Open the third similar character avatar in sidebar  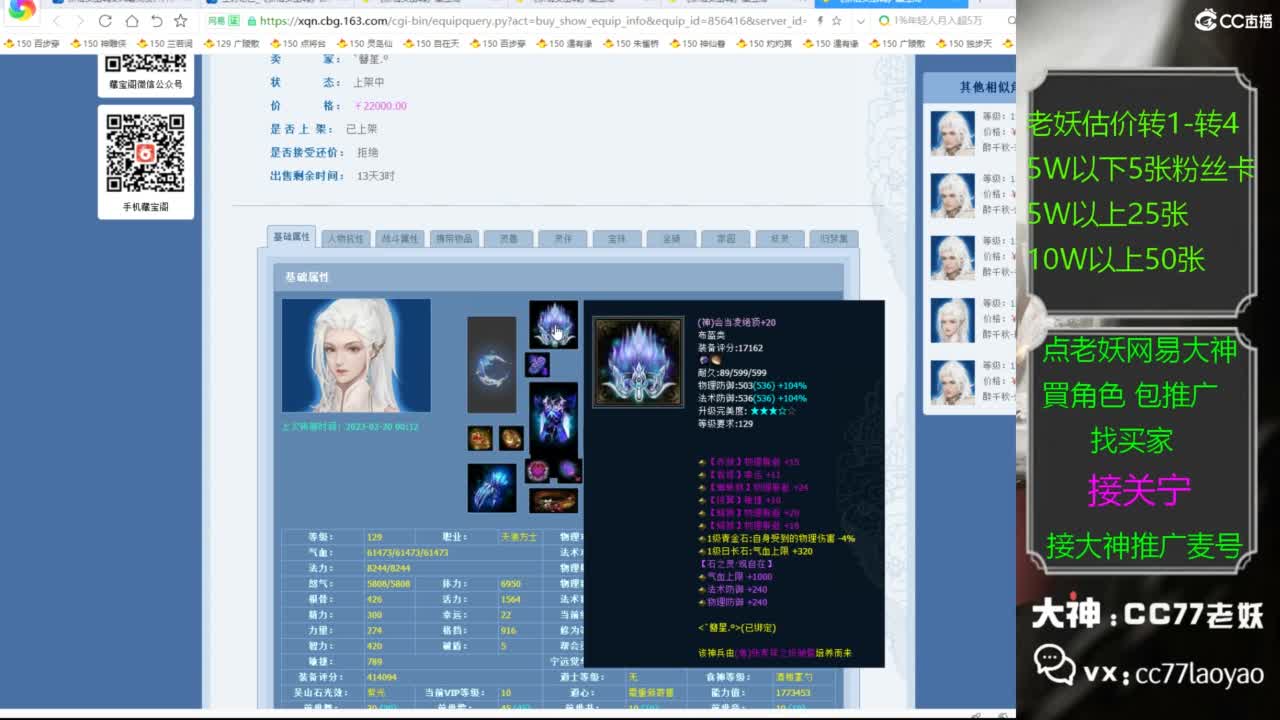[953, 257]
